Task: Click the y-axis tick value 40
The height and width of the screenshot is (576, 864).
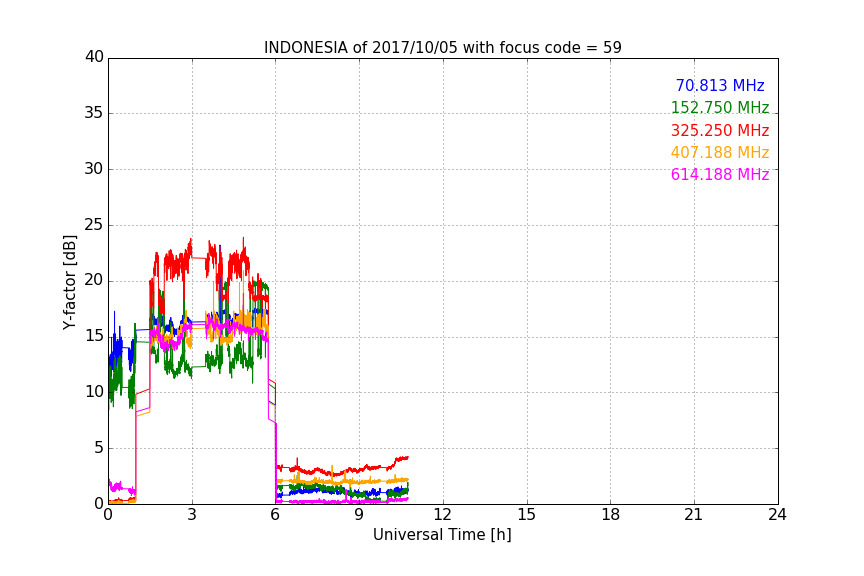Action: pyautogui.click(x=94, y=57)
